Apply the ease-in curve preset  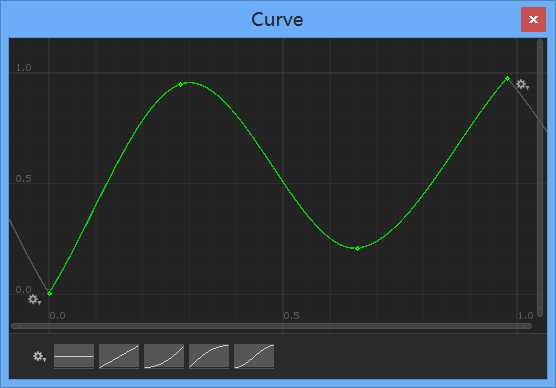pos(164,356)
